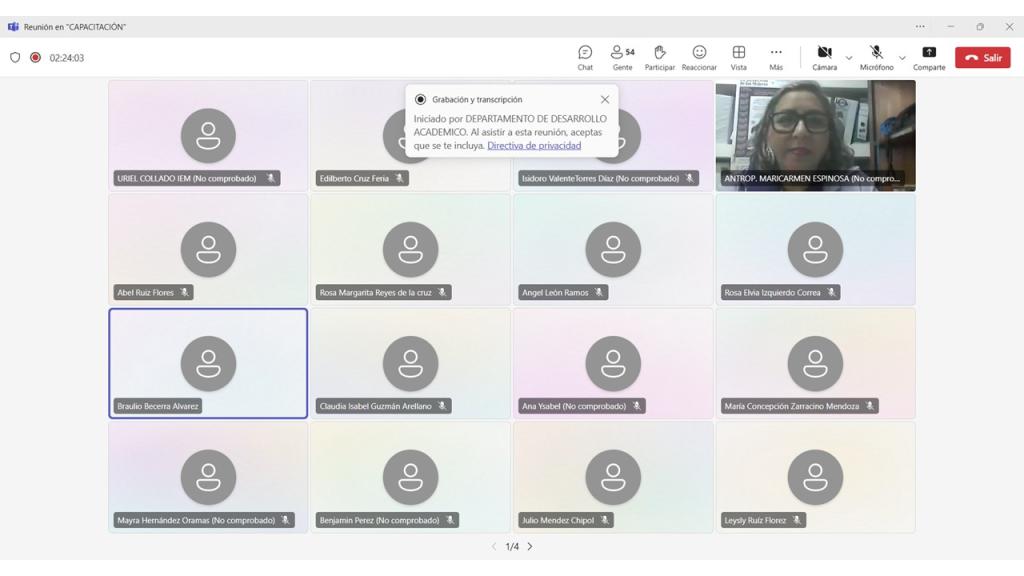Leave meeting with Salir button
This screenshot has width=1024, height=576.
pyautogui.click(x=982, y=58)
